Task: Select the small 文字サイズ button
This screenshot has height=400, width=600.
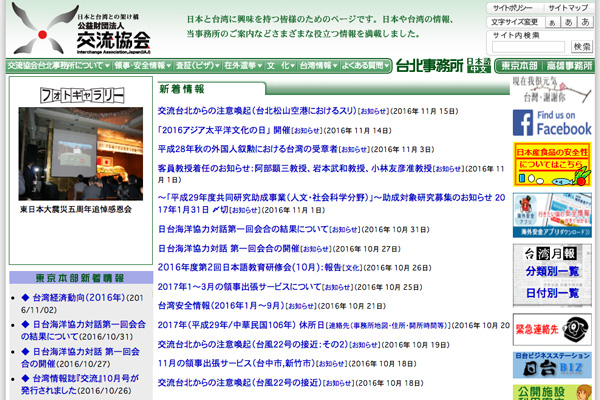Action: click(552, 22)
